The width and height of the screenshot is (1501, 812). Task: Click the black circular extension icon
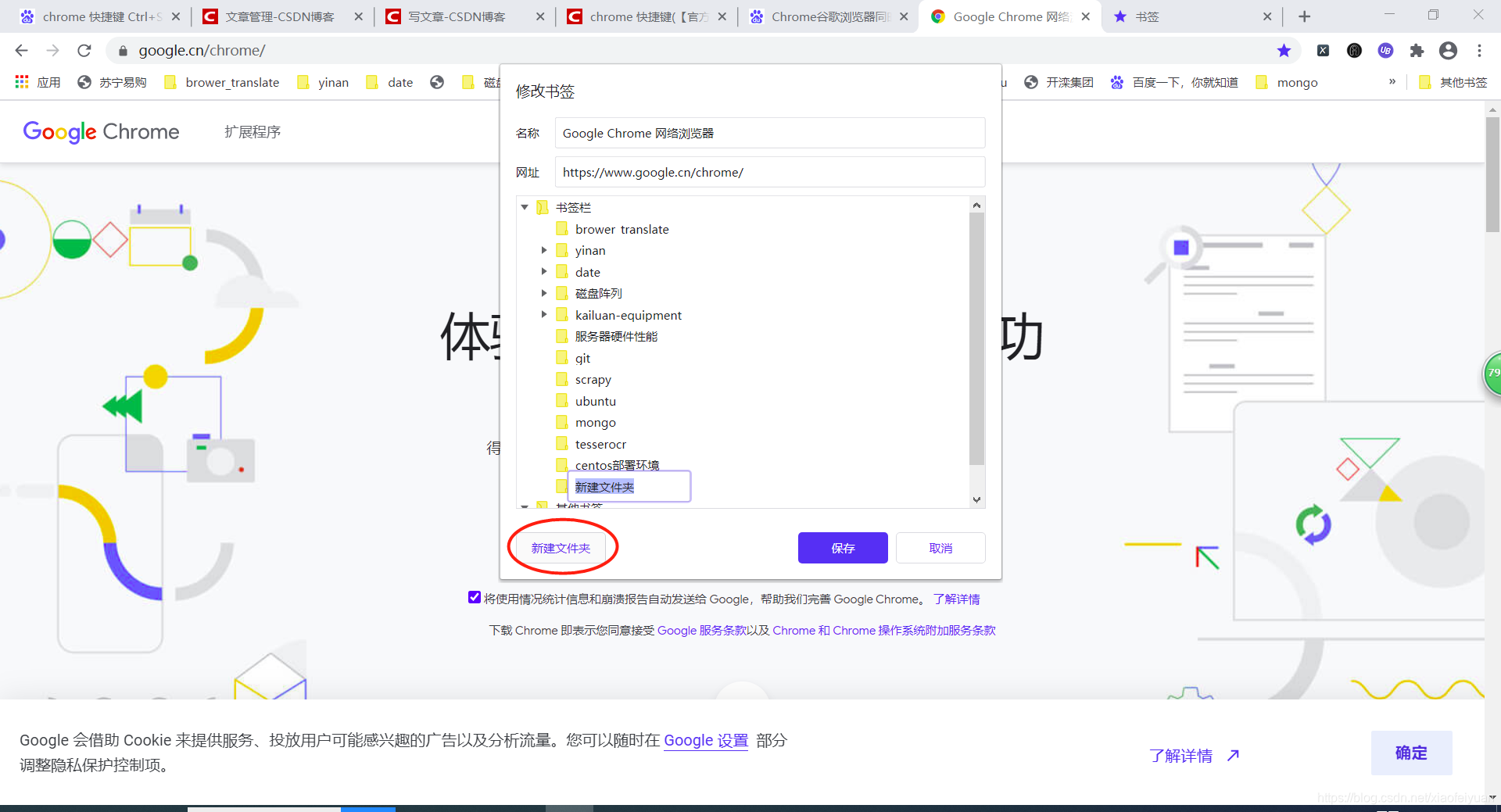pos(1354,51)
